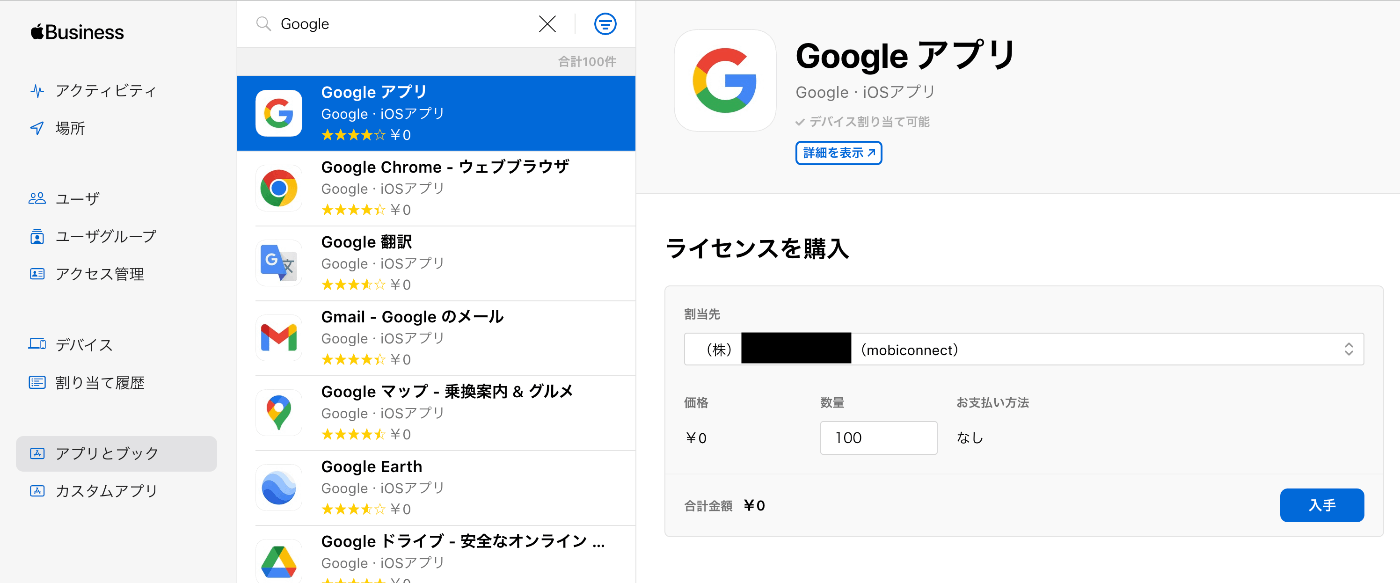Click the star rating of Google 翻訳
This screenshot has width=1400, height=583.
(x=353, y=285)
